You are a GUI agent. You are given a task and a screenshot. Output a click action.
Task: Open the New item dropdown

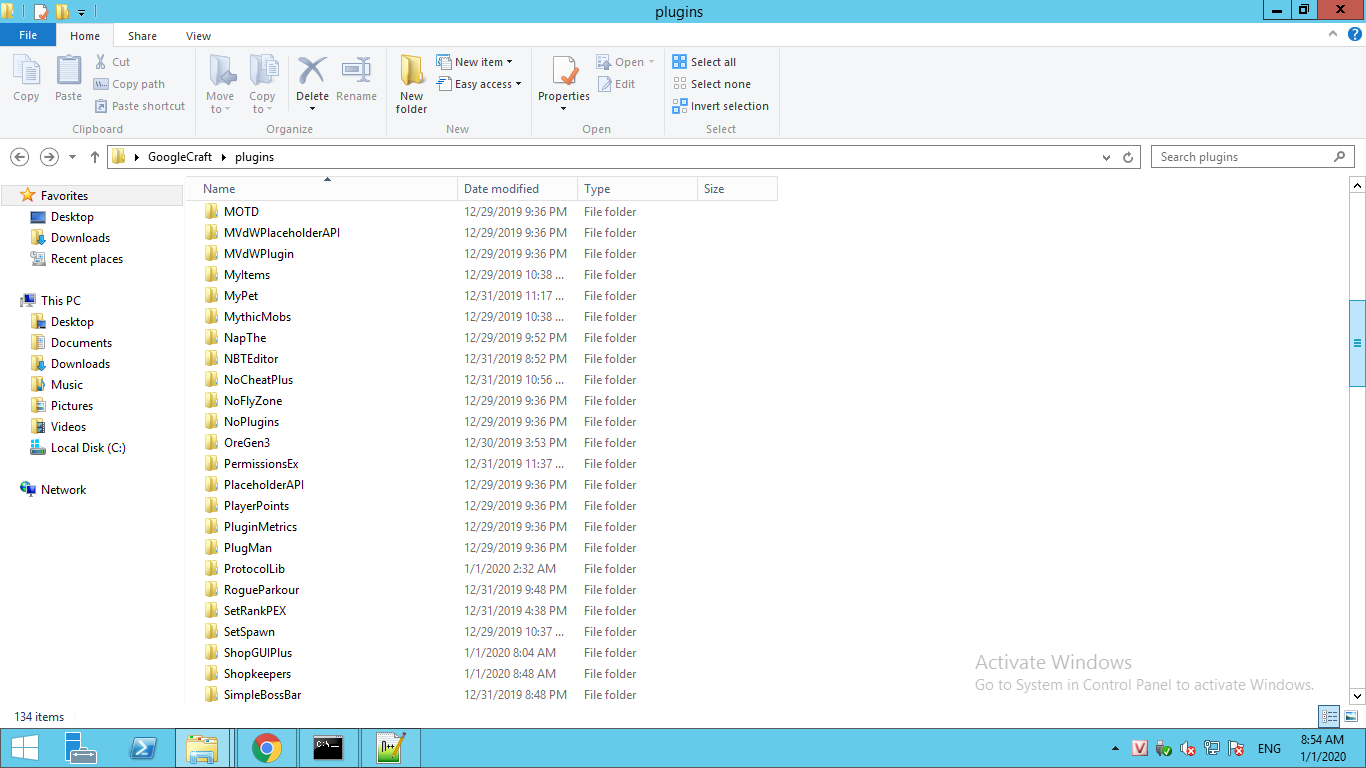pos(475,62)
